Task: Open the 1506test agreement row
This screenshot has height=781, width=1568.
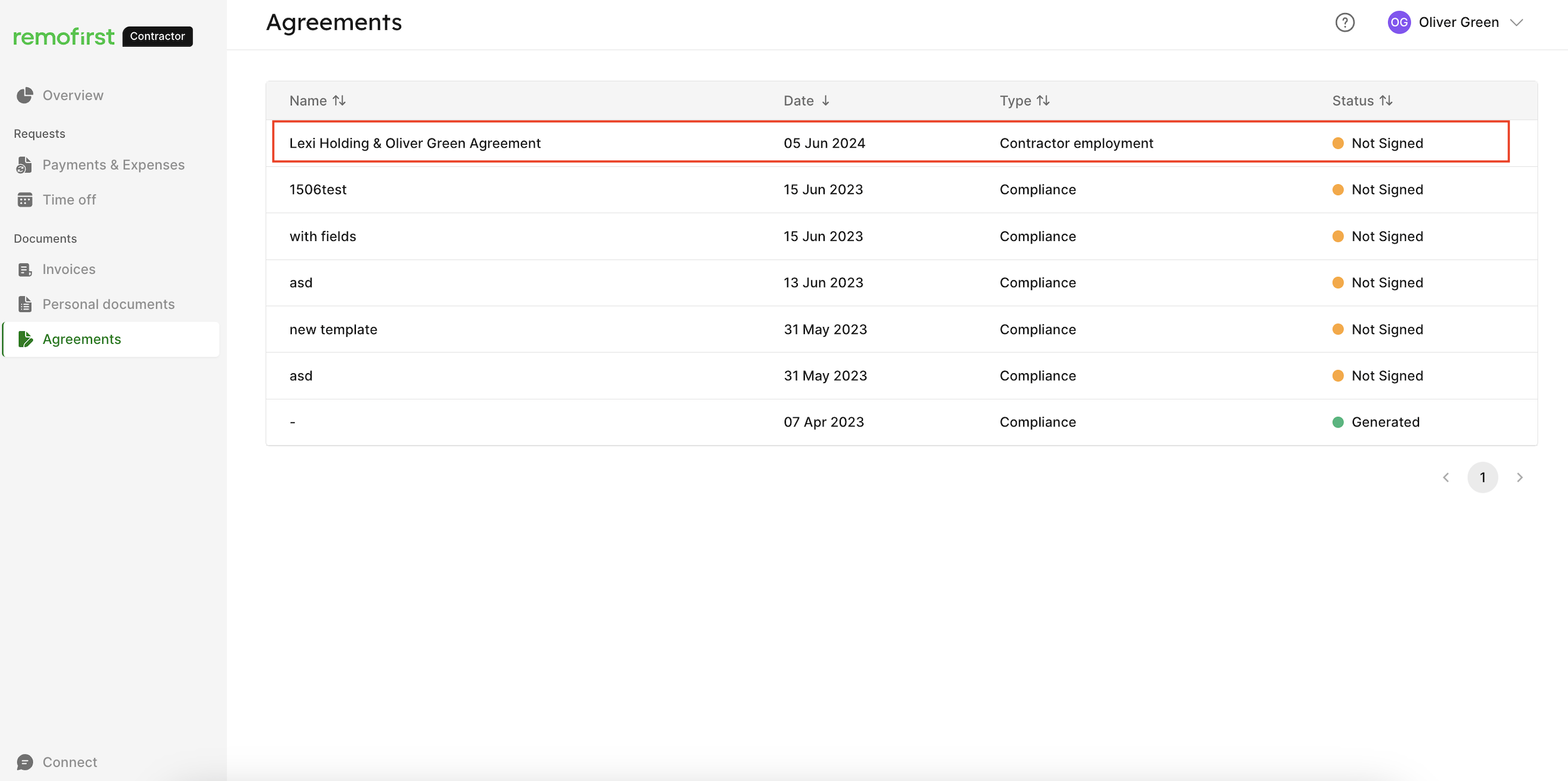Action: coord(901,190)
